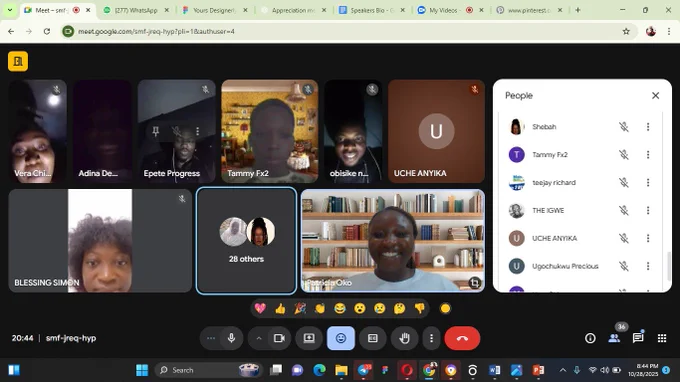Toggle the microphone button in call controls
The image size is (680, 382).
click(231, 338)
